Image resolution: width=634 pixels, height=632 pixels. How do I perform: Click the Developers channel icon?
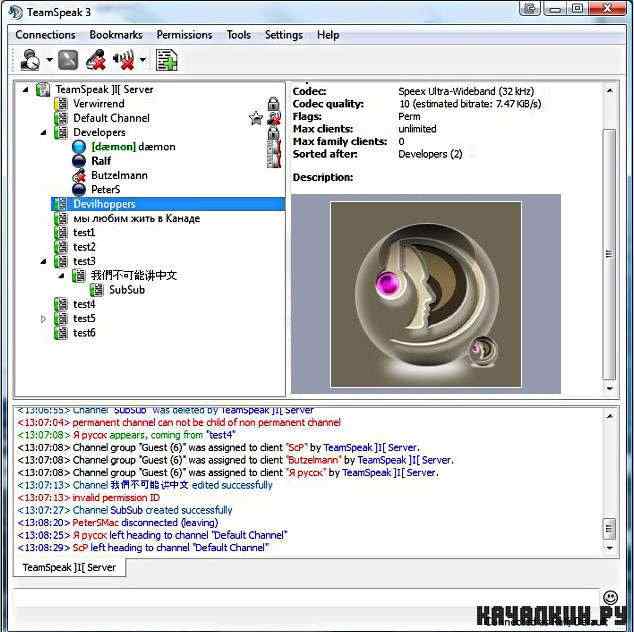click(x=61, y=133)
